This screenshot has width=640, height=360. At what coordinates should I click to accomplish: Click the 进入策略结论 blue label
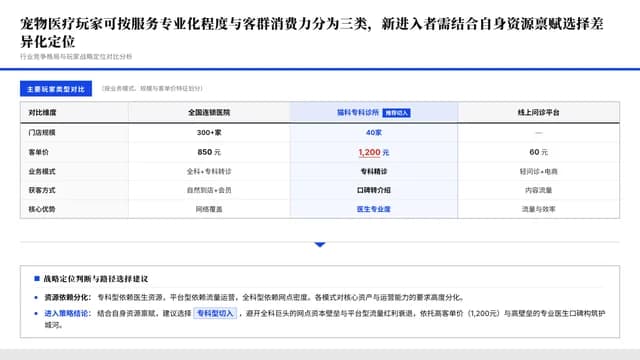(65, 313)
